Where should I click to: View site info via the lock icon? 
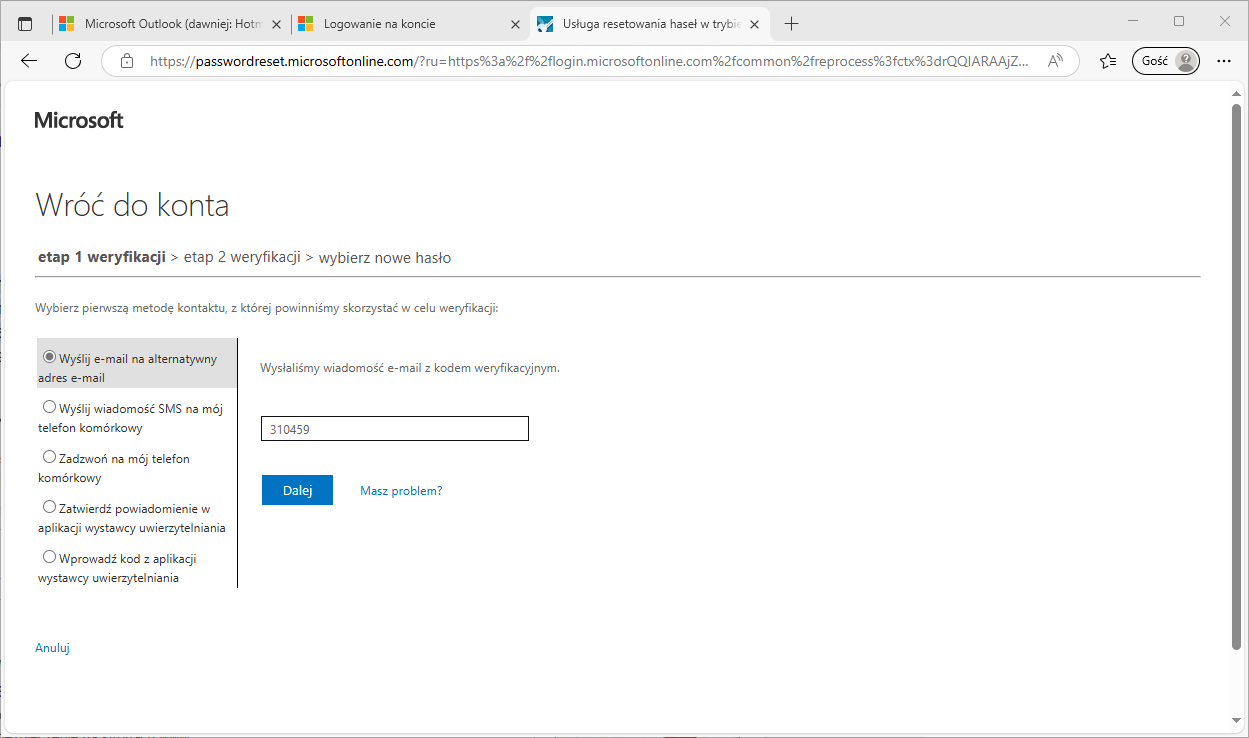pyautogui.click(x=127, y=61)
